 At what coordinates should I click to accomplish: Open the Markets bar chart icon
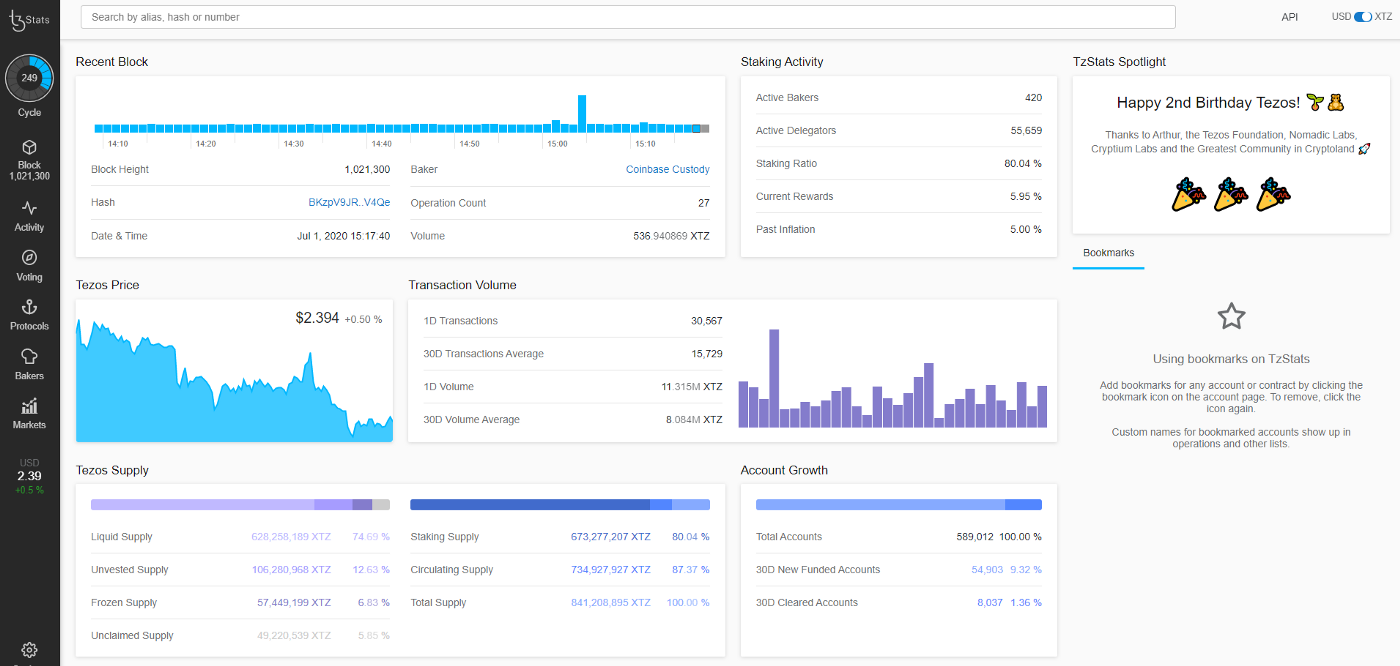pos(29,406)
